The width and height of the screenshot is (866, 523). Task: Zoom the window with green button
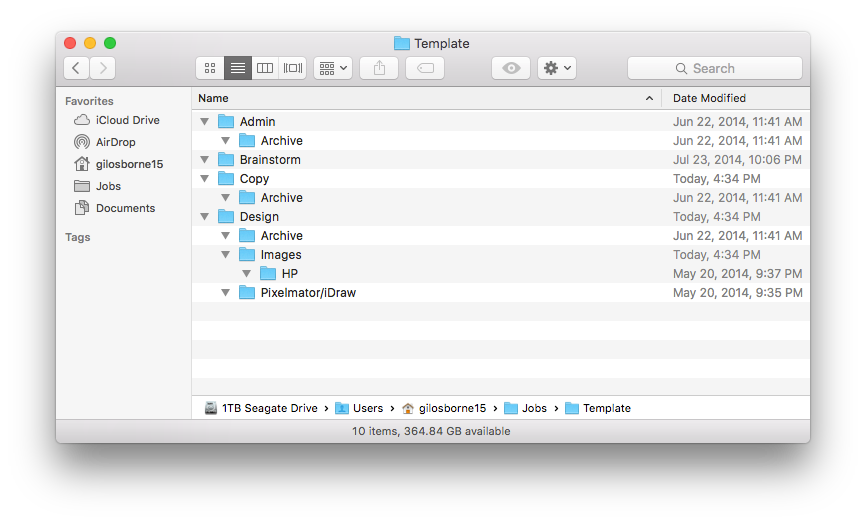[110, 43]
